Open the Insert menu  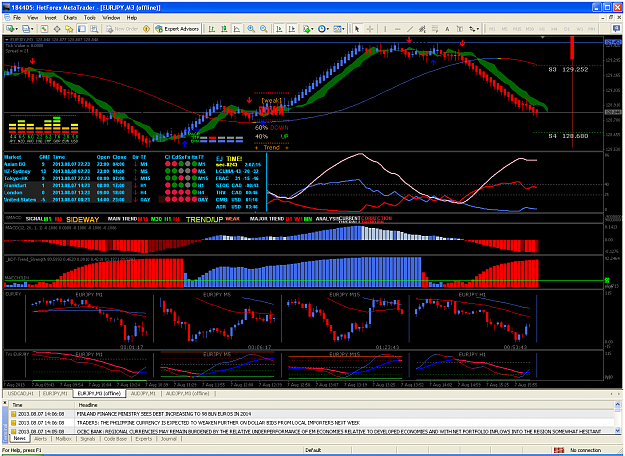tap(50, 18)
